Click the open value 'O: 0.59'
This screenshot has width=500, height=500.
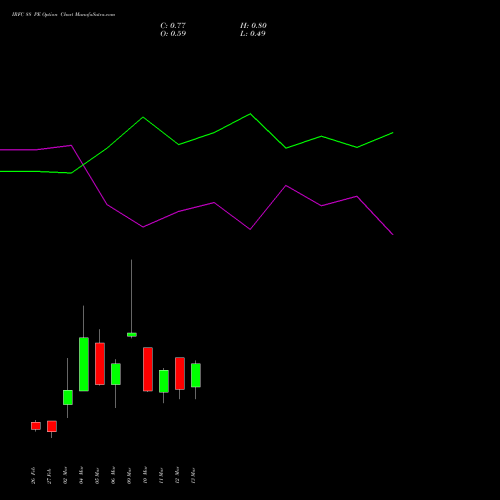(x=173, y=34)
